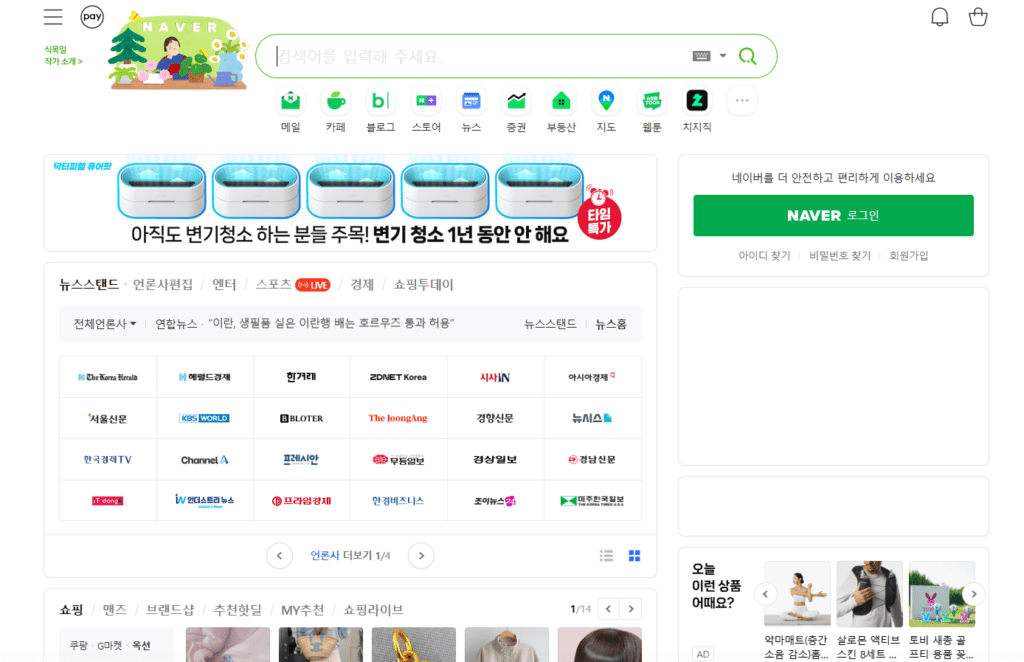Expand more services with the ellipsis button
The image size is (1024, 662).
pyautogui.click(x=741, y=100)
